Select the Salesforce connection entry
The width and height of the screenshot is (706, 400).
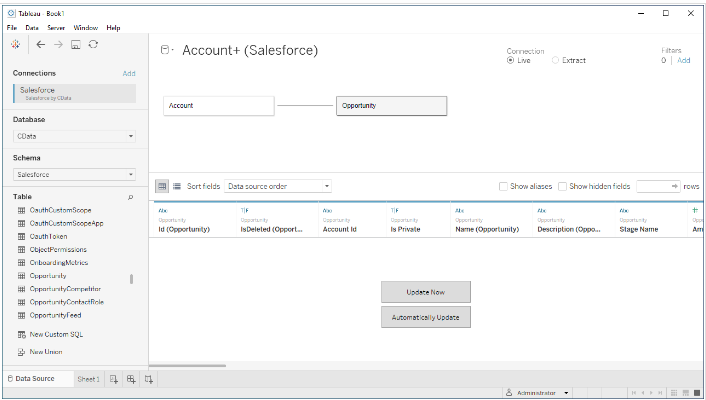click(x=74, y=93)
